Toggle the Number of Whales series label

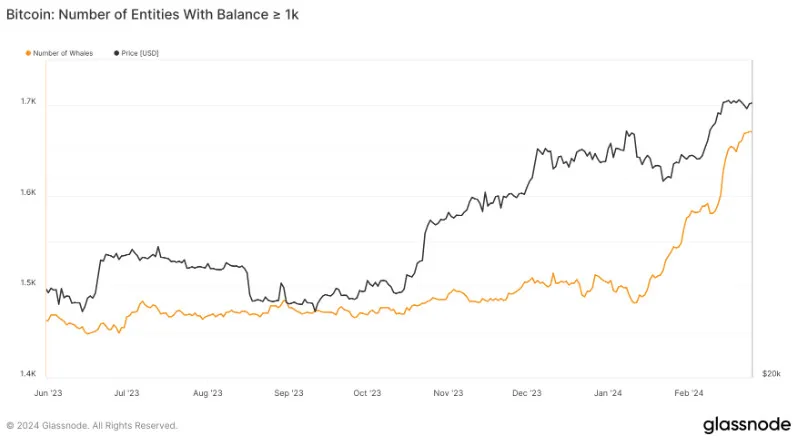(63, 52)
